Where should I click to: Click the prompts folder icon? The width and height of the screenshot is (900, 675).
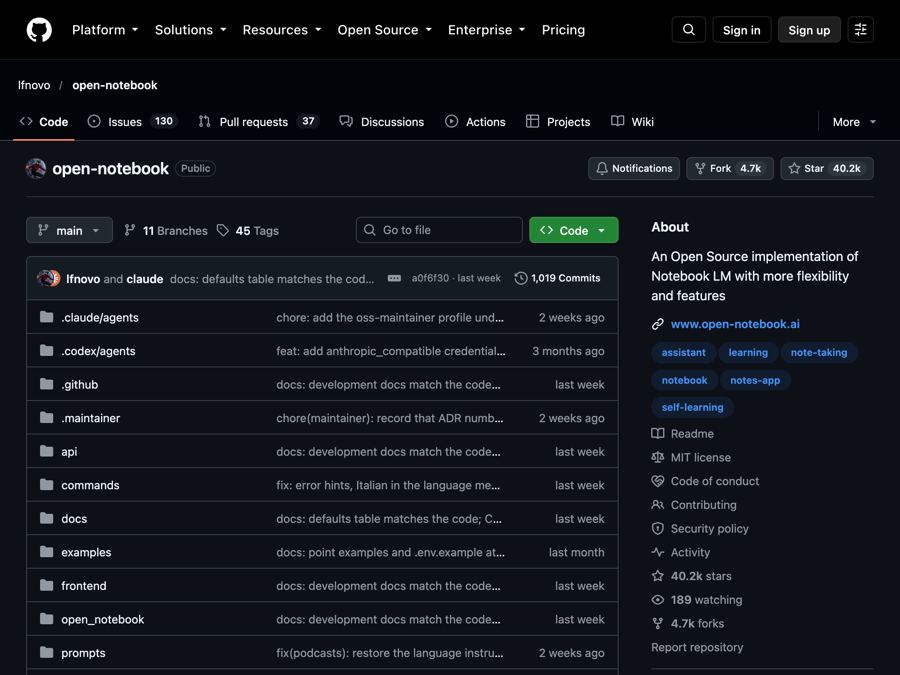[x=46, y=653]
